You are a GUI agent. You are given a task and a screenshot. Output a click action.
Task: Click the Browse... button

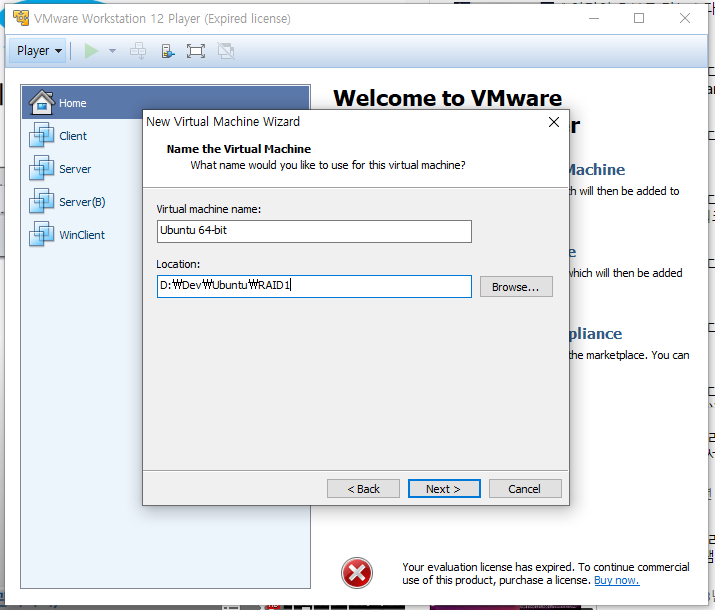(516, 287)
